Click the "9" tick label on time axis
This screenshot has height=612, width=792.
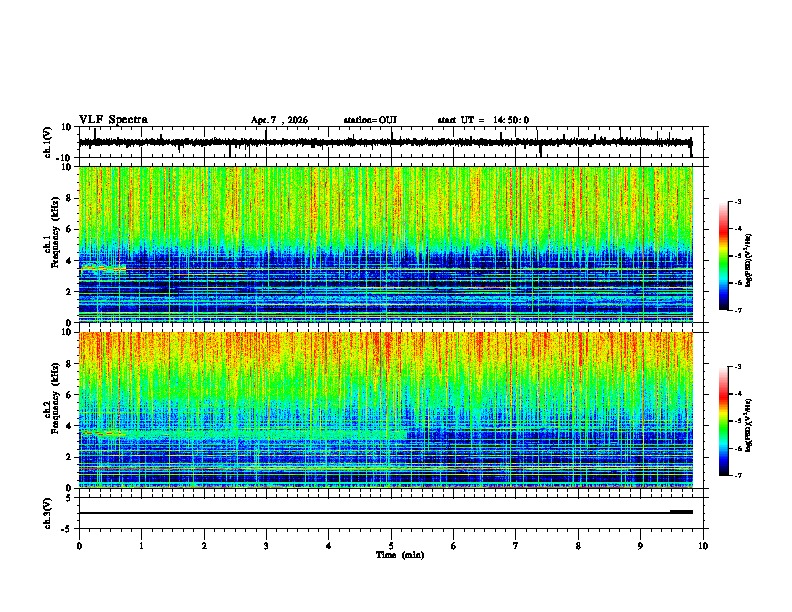(640, 546)
